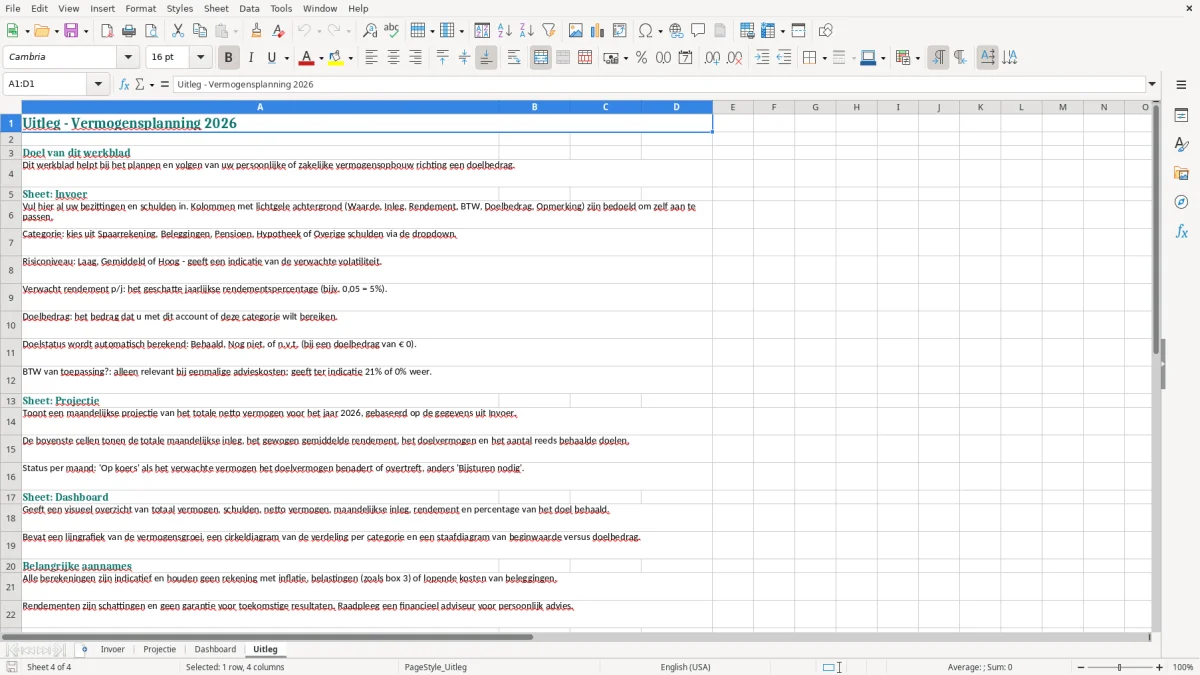
Task: Toggle Italic formatting
Action: (x=251, y=58)
